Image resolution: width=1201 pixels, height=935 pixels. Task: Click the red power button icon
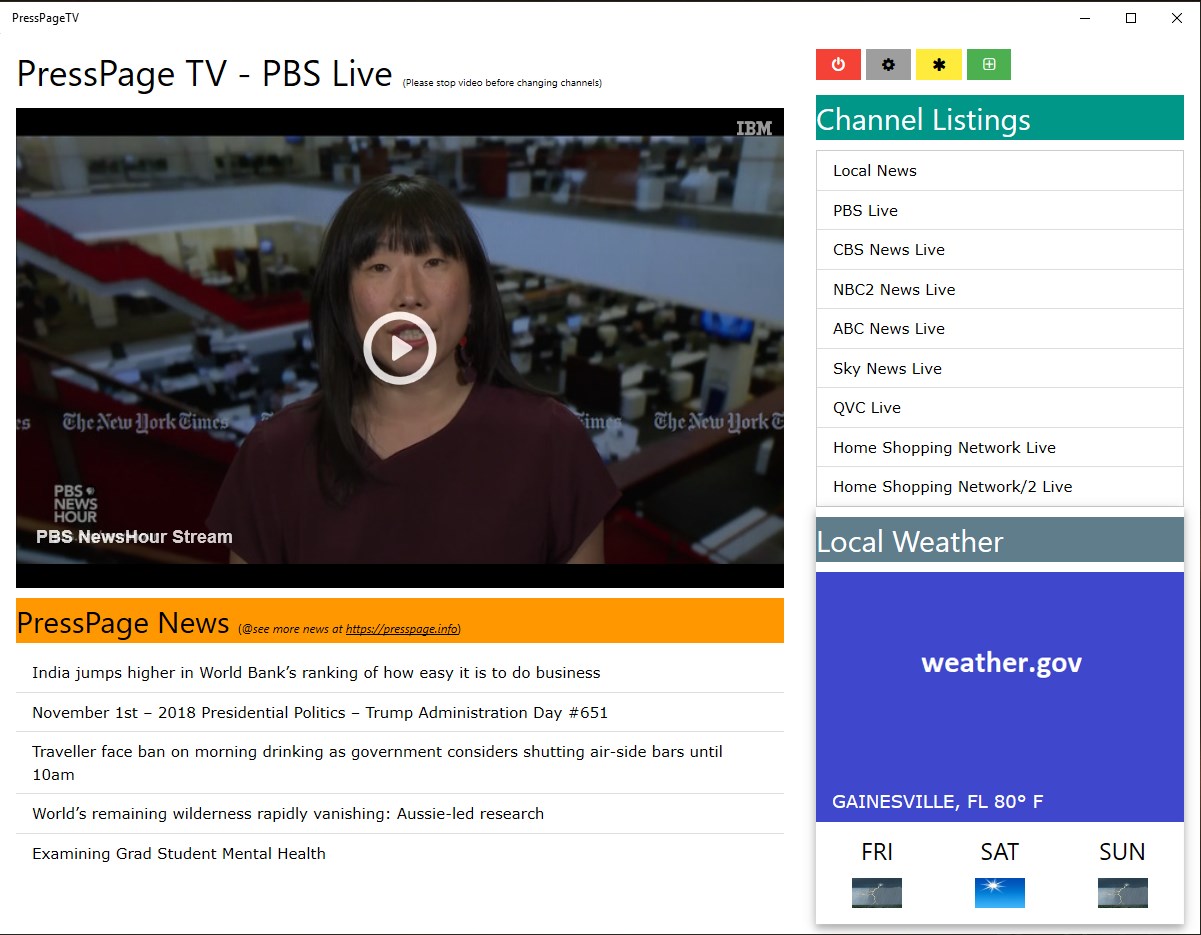[x=838, y=64]
